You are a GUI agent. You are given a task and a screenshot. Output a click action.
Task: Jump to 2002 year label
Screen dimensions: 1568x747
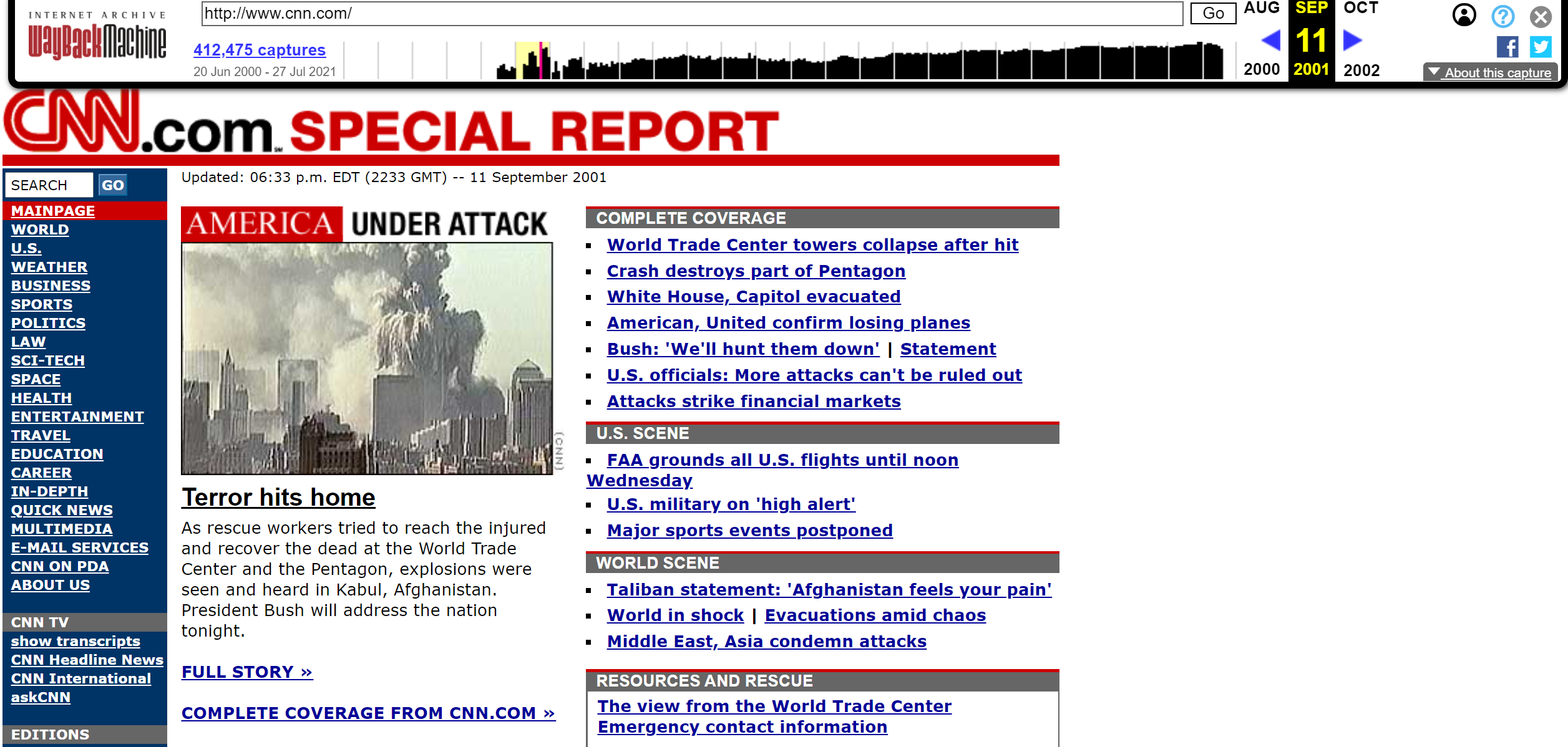tap(1361, 70)
